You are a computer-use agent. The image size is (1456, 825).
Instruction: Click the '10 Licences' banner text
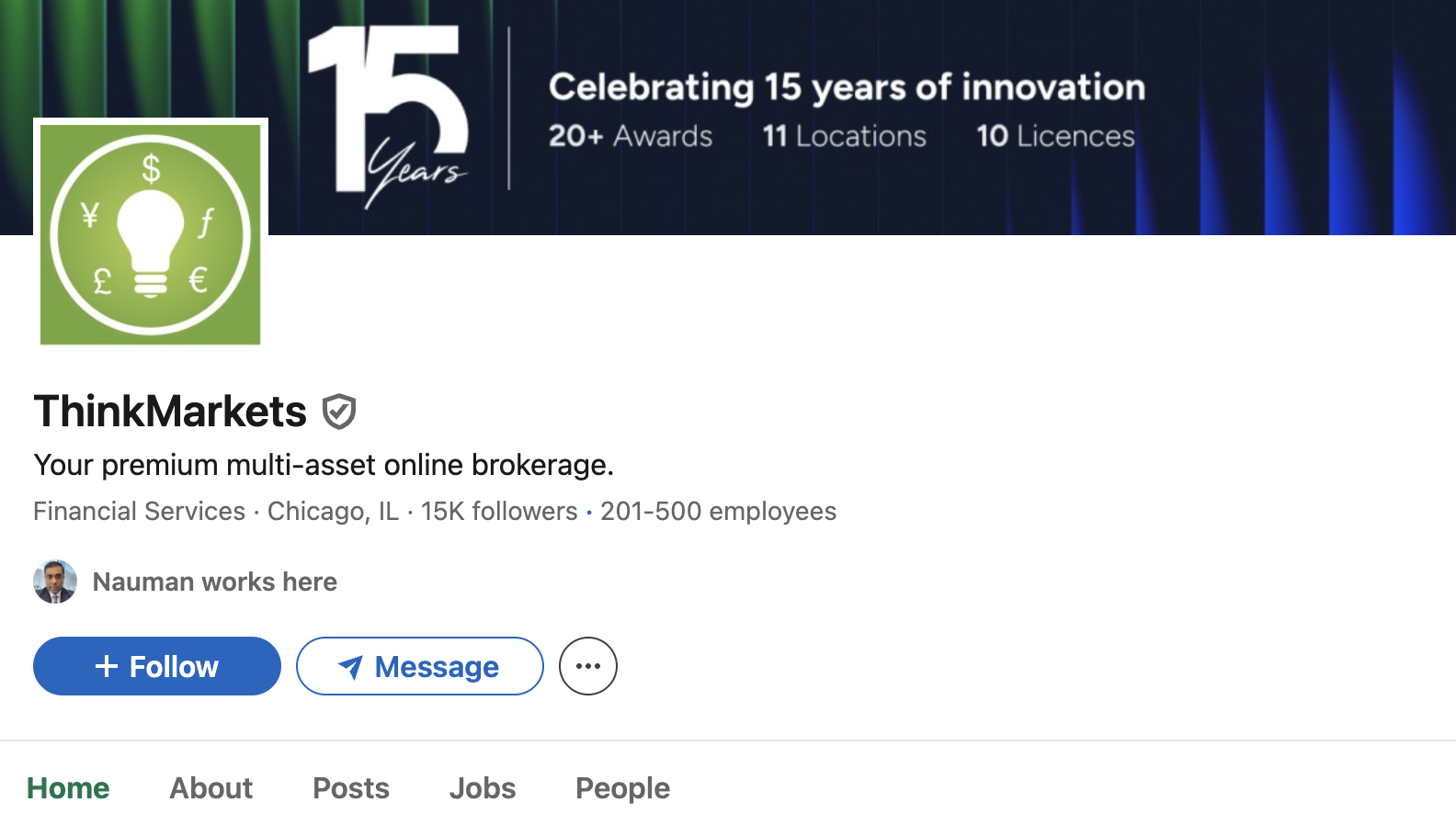pos(1055,136)
